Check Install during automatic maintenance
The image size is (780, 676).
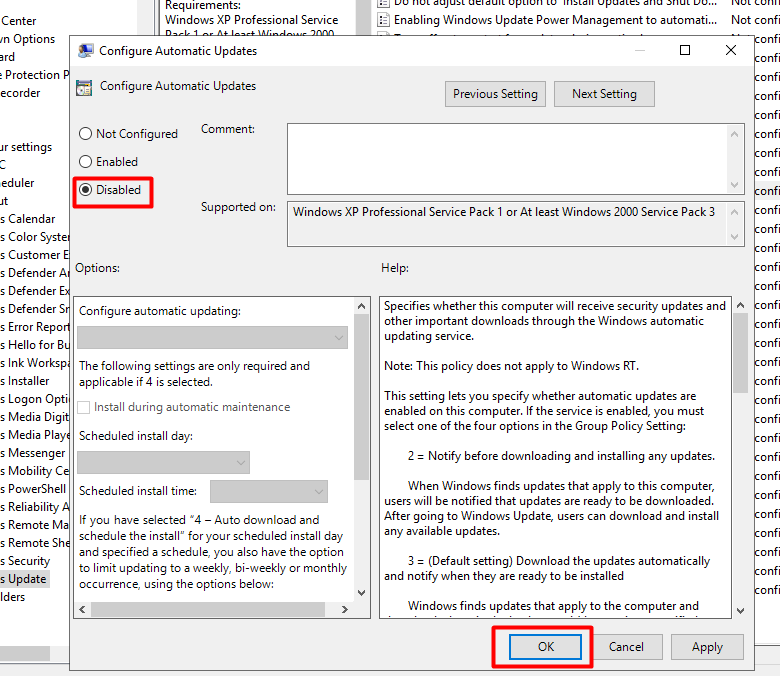(x=85, y=408)
